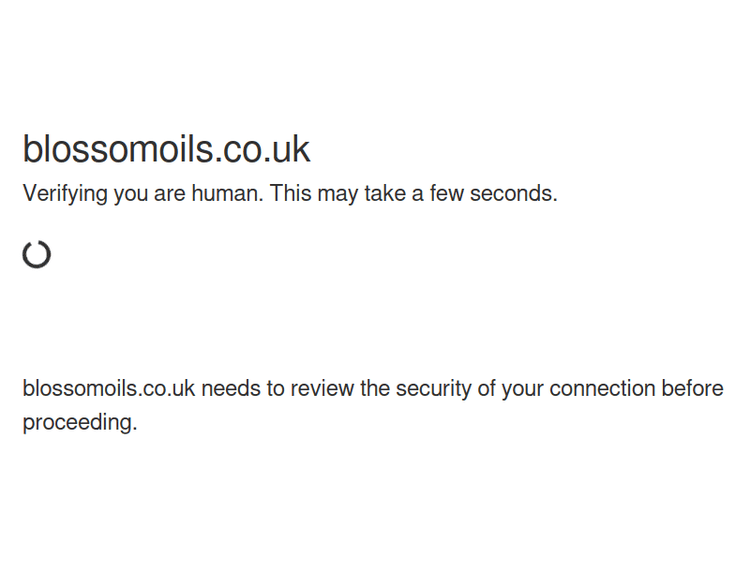Click the word "needs" in the bottom paragraph

[229, 388]
